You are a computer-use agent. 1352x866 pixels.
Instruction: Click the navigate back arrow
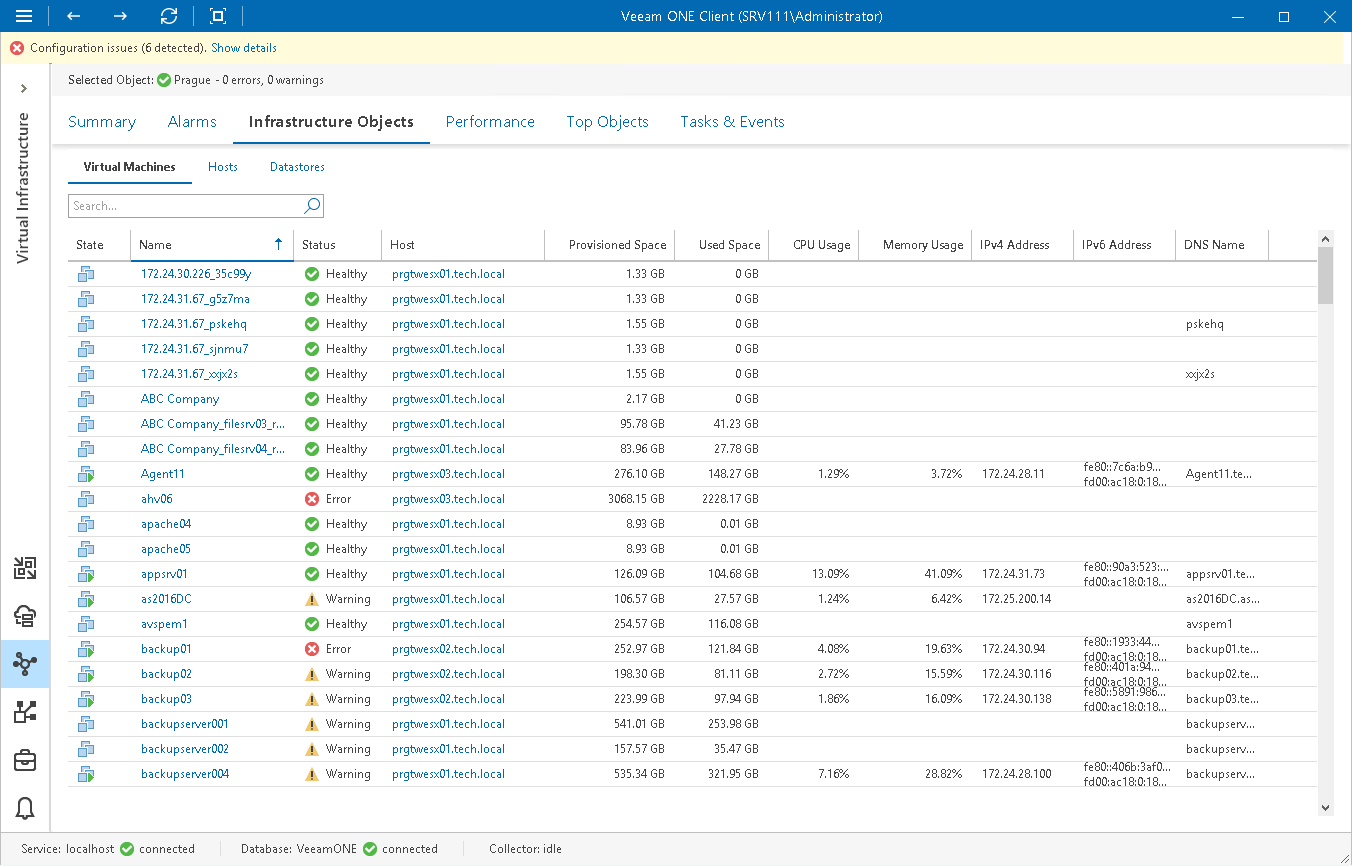pyautogui.click(x=72, y=16)
